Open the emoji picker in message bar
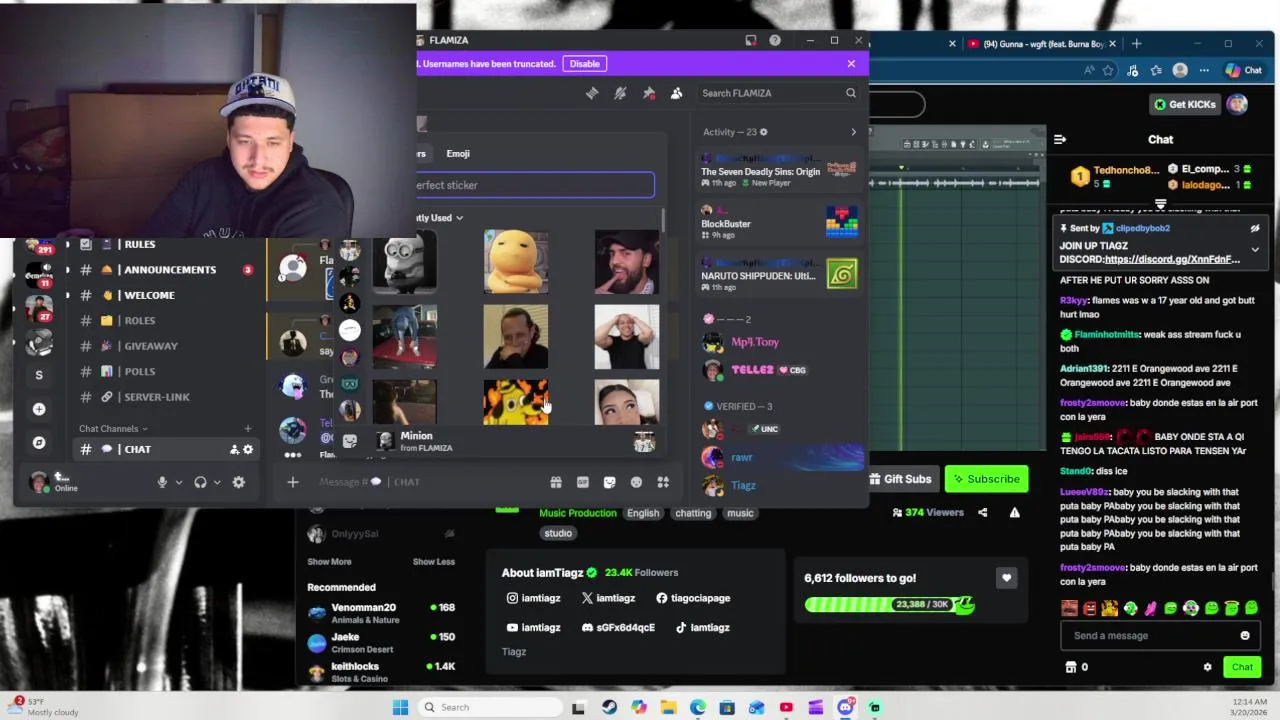Screen dimensions: 1280x720 click(636, 482)
